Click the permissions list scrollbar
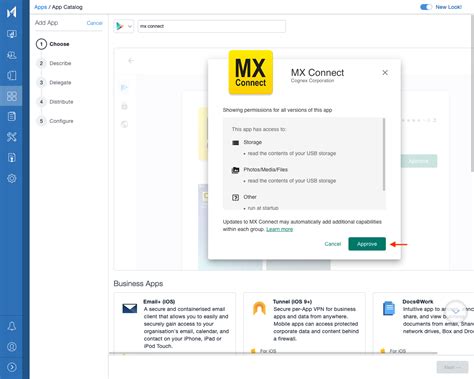The height and width of the screenshot is (379, 474). [x=384, y=155]
